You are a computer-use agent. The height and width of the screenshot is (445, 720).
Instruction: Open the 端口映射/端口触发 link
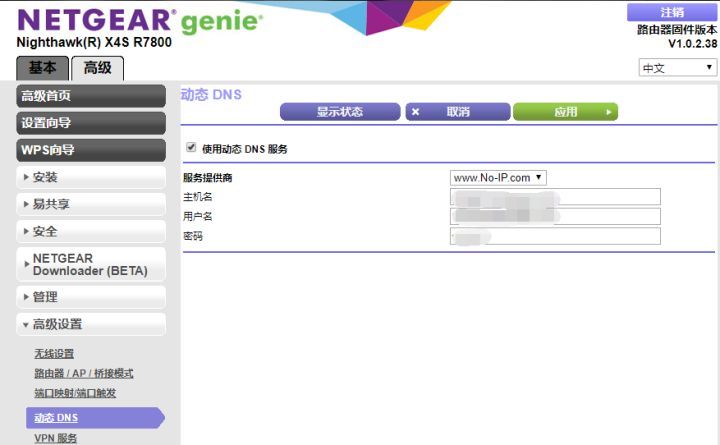click(x=75, y=393)
